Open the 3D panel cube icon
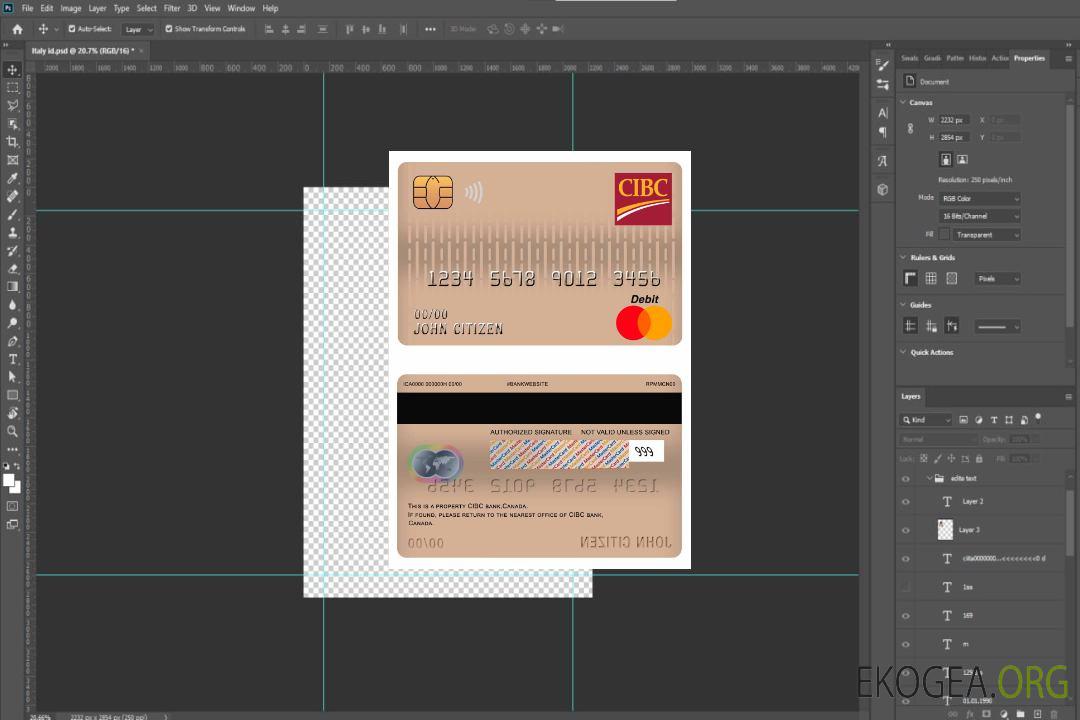The width and height of the screenshot is (1080, 720). pyautogui.click(x=883, y=189)
